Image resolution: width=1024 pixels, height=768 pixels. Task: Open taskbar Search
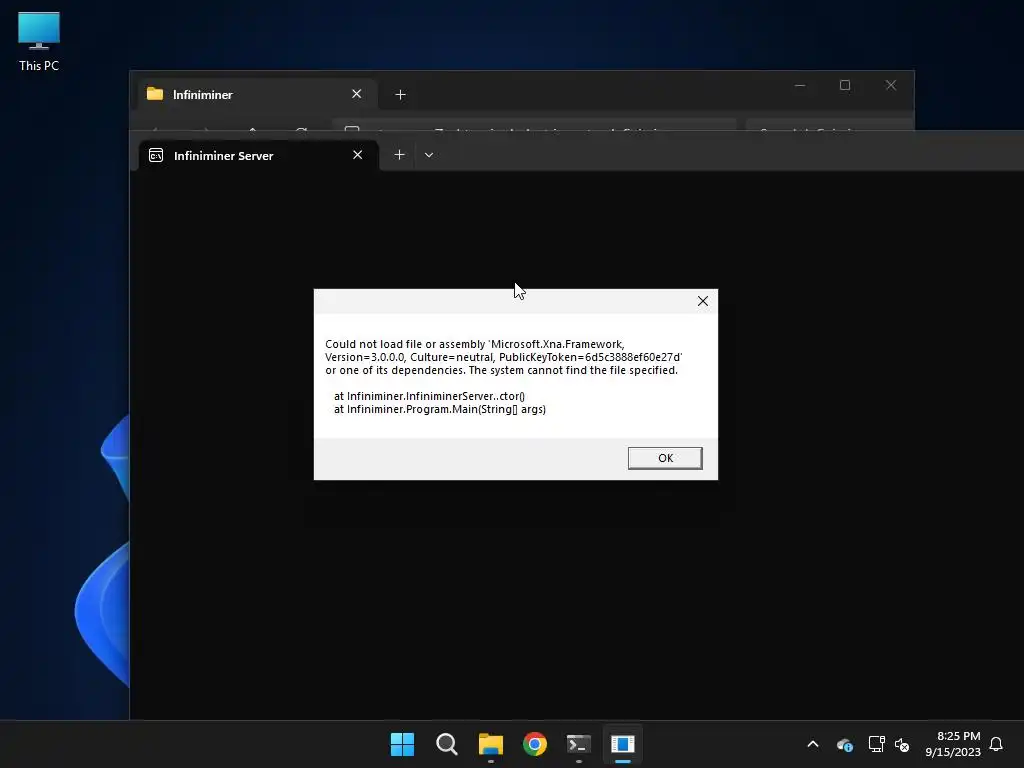coord(447,744)
